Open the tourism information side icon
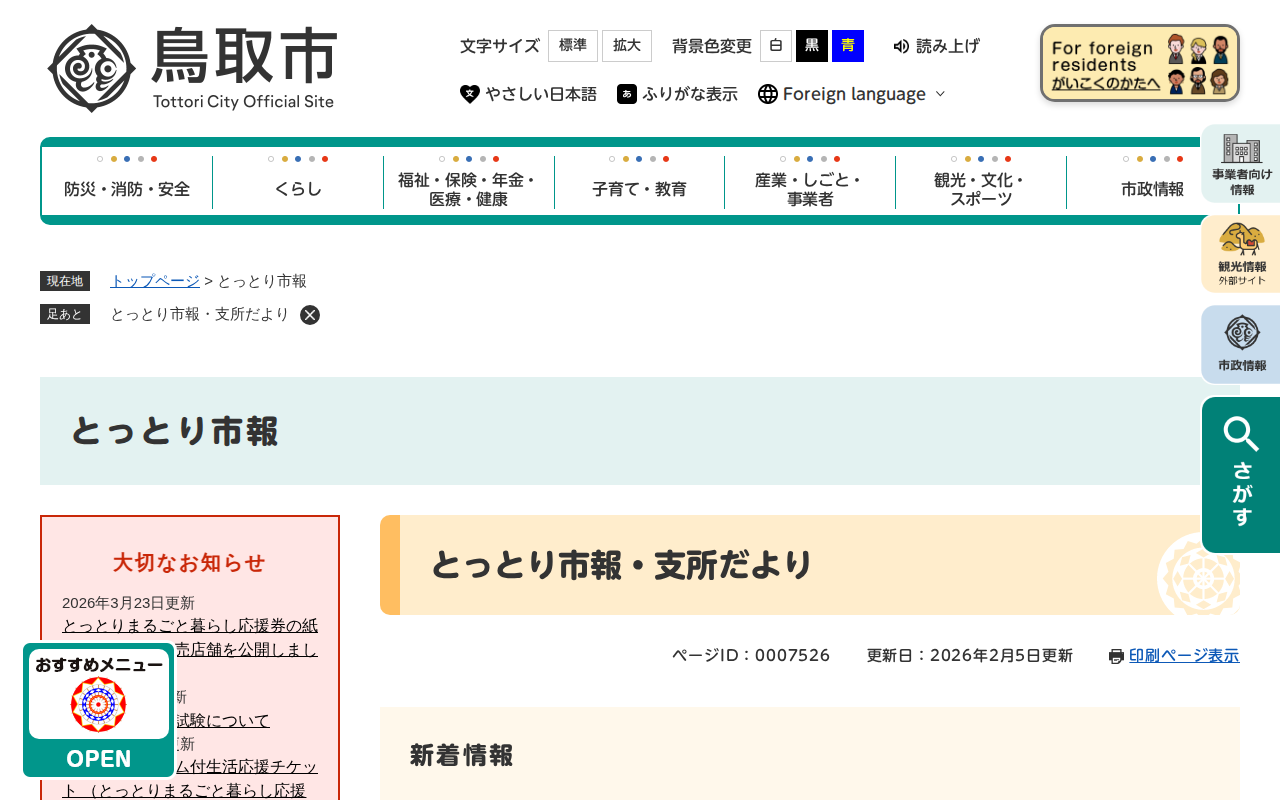 (x=1241, y=254)
